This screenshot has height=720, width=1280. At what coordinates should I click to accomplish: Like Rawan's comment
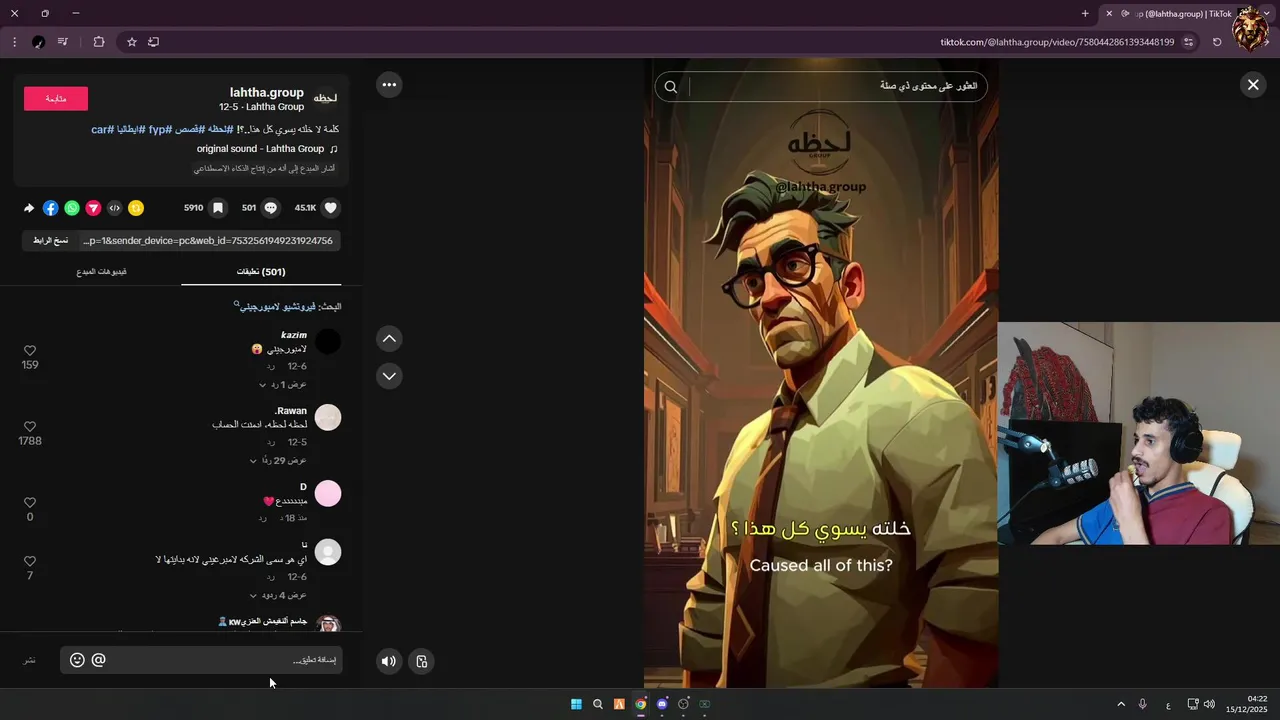pos(30,427)
